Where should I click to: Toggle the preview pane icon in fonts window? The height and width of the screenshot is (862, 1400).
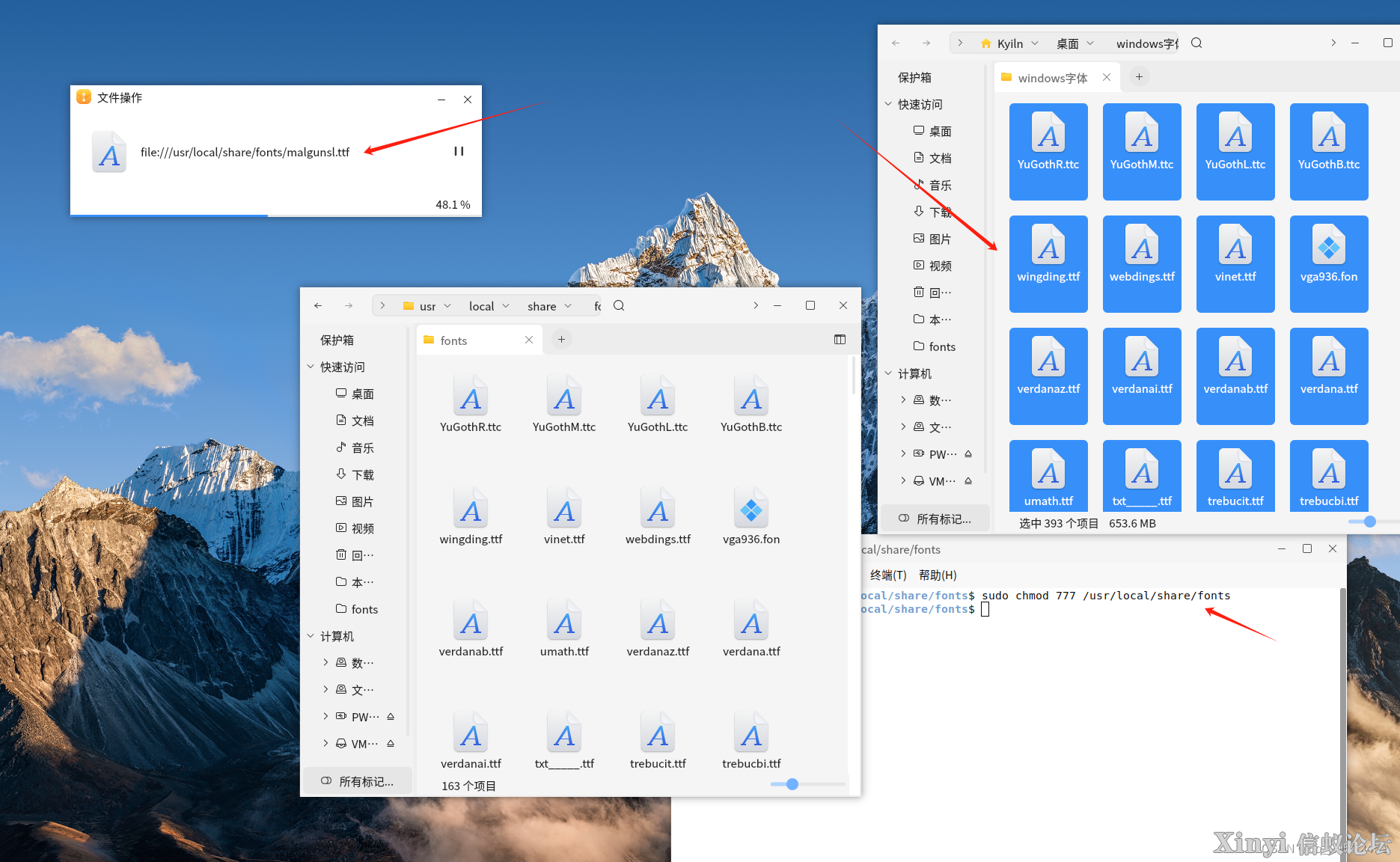[x=840, y=340]
